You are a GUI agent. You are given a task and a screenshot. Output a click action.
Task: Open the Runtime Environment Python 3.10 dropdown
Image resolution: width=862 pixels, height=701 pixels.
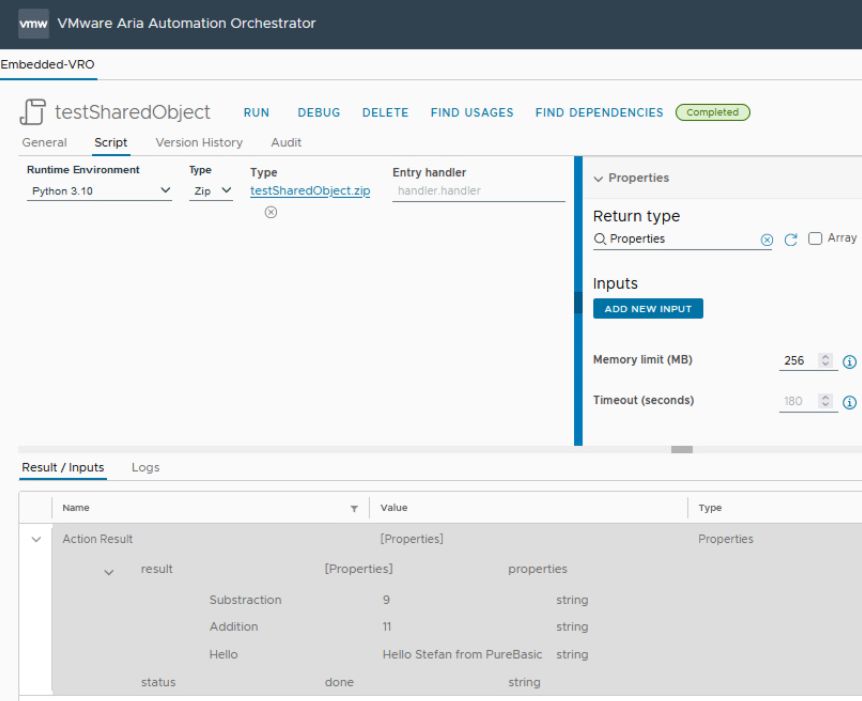(99, 191)
